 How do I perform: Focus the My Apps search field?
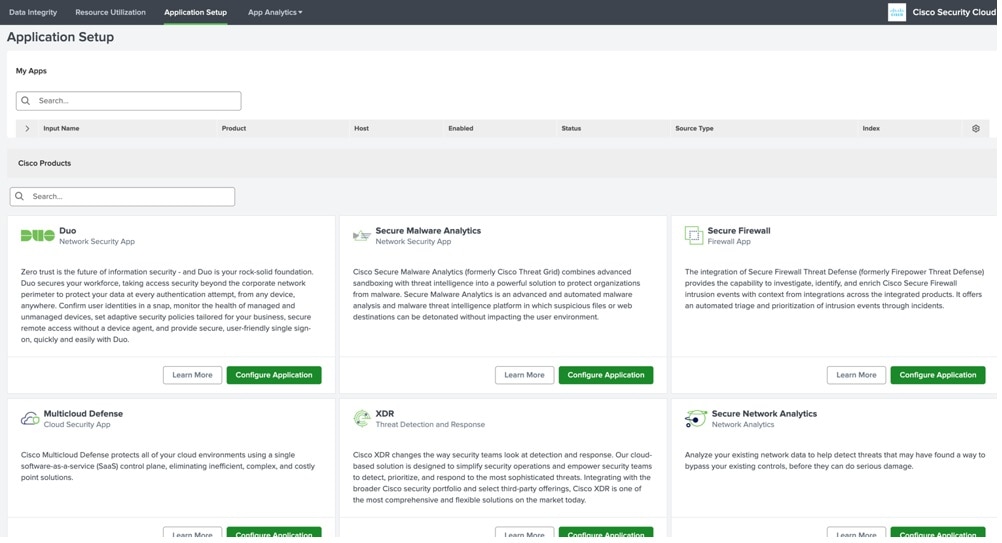(128, 100)
